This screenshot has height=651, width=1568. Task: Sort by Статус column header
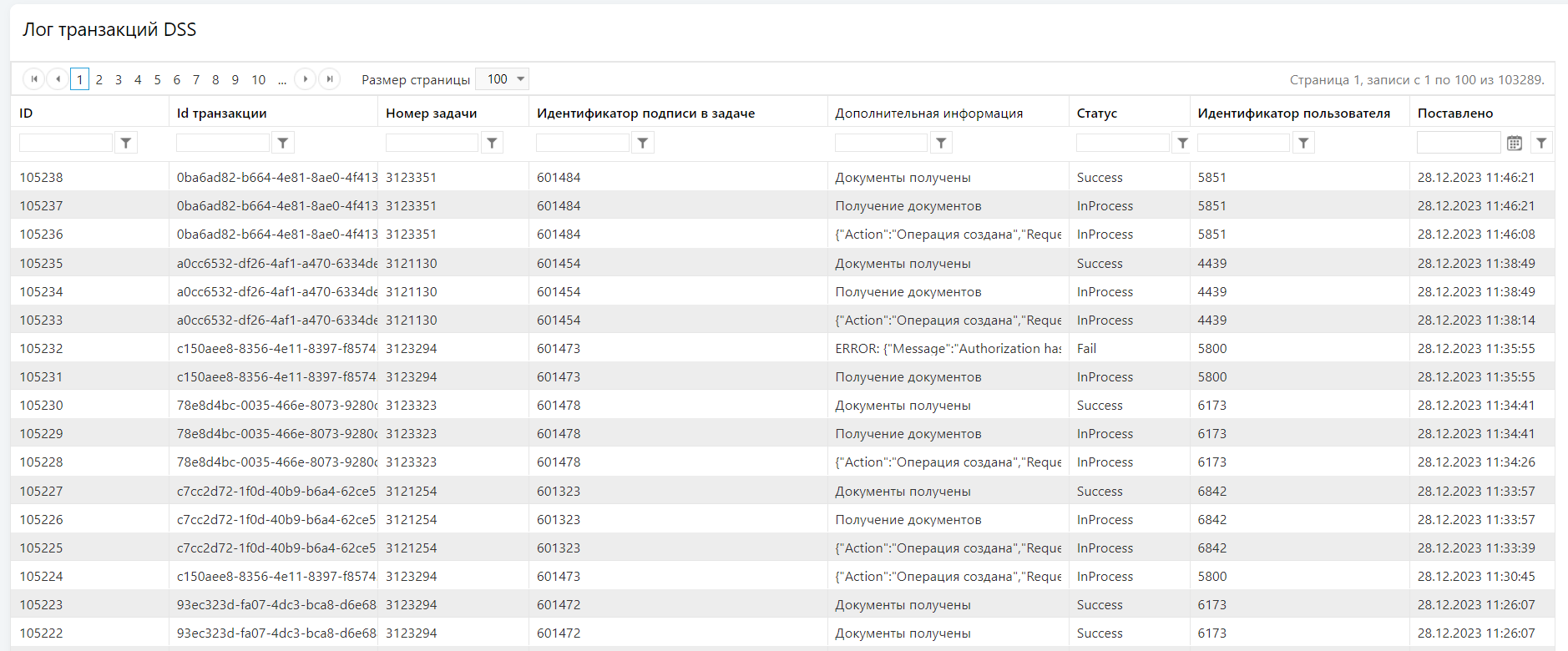tap(1097, 113)
